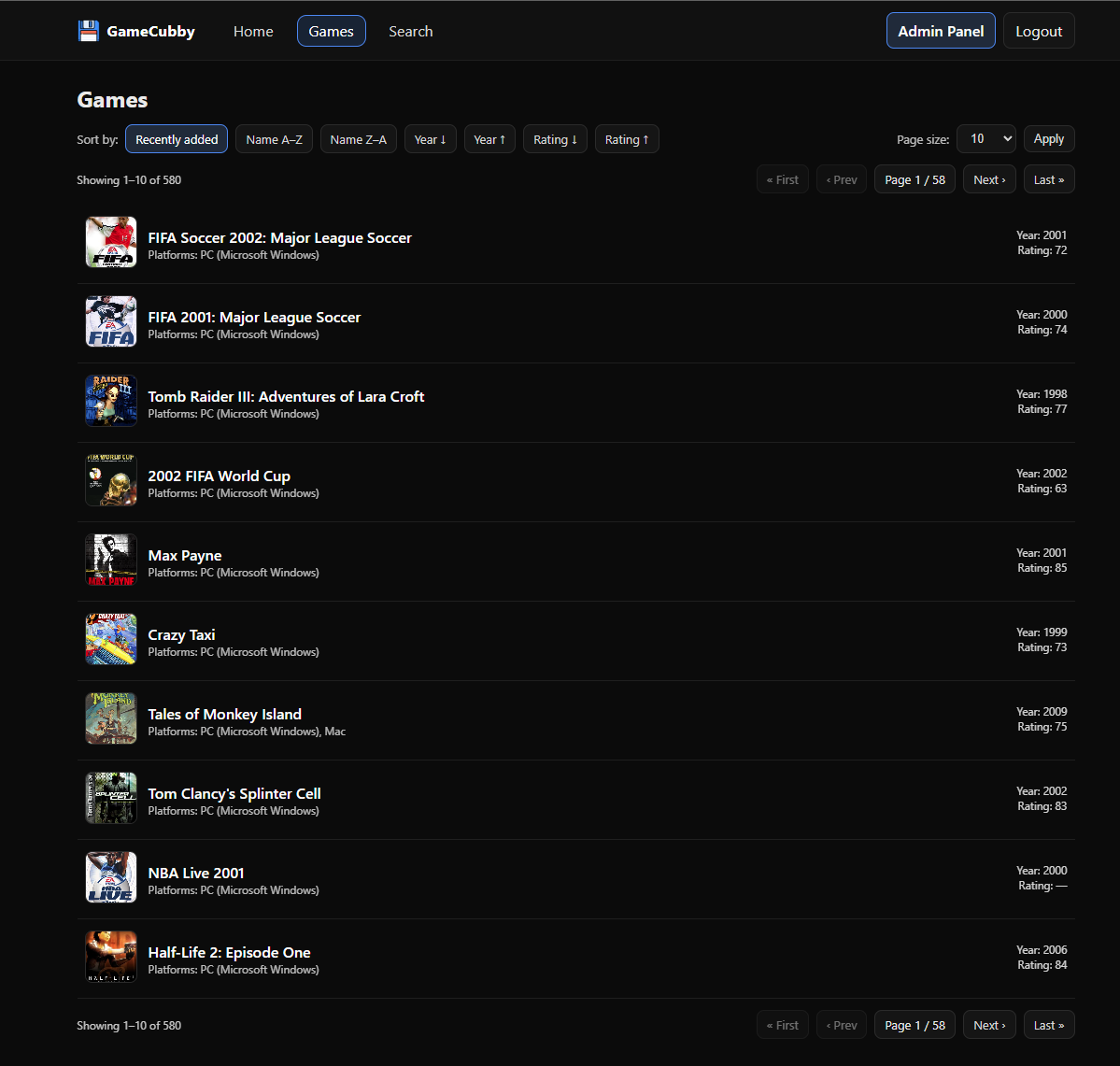Screen dimensions: 1120x1066
Task: Log out using the Logout button
Action: click(1039, 31)
